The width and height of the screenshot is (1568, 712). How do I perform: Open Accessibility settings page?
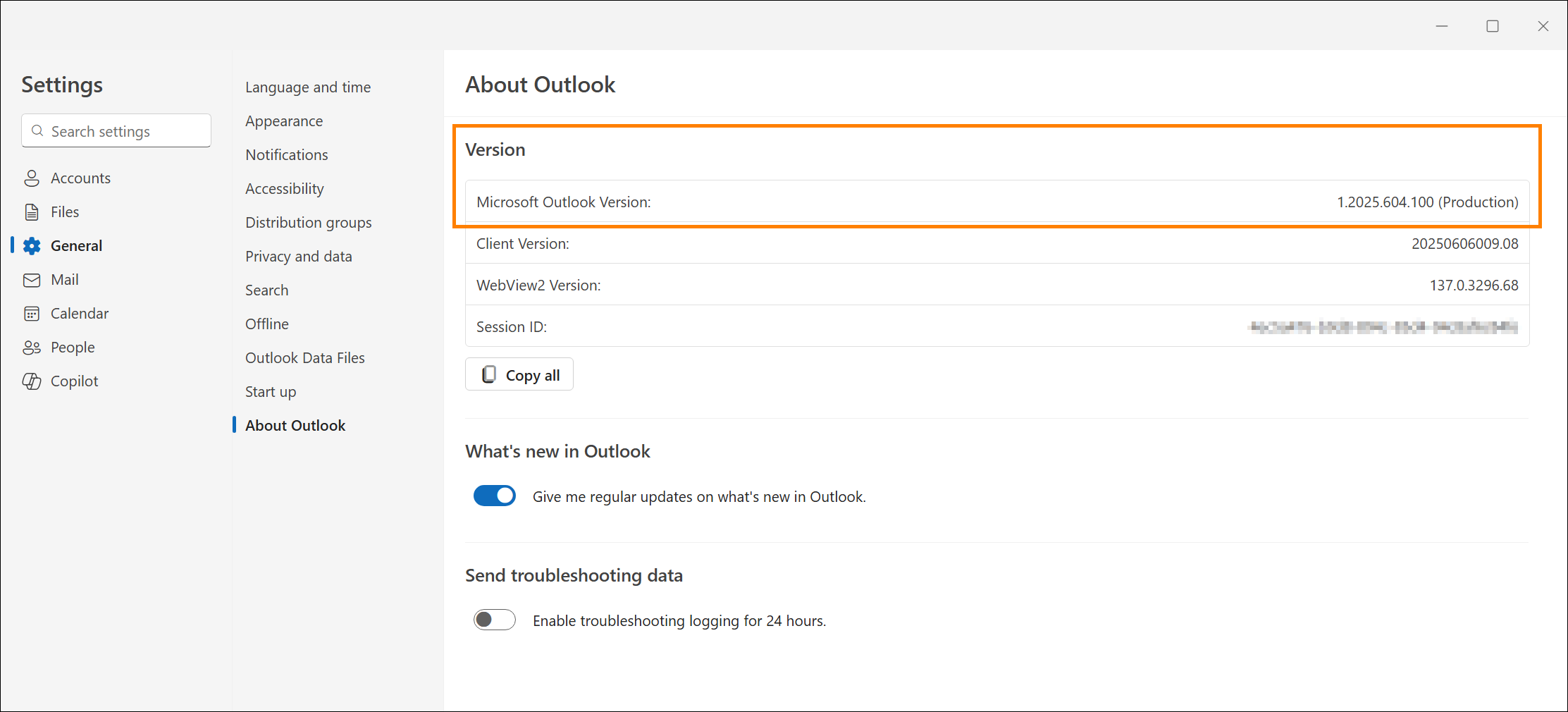click(285, 189)
